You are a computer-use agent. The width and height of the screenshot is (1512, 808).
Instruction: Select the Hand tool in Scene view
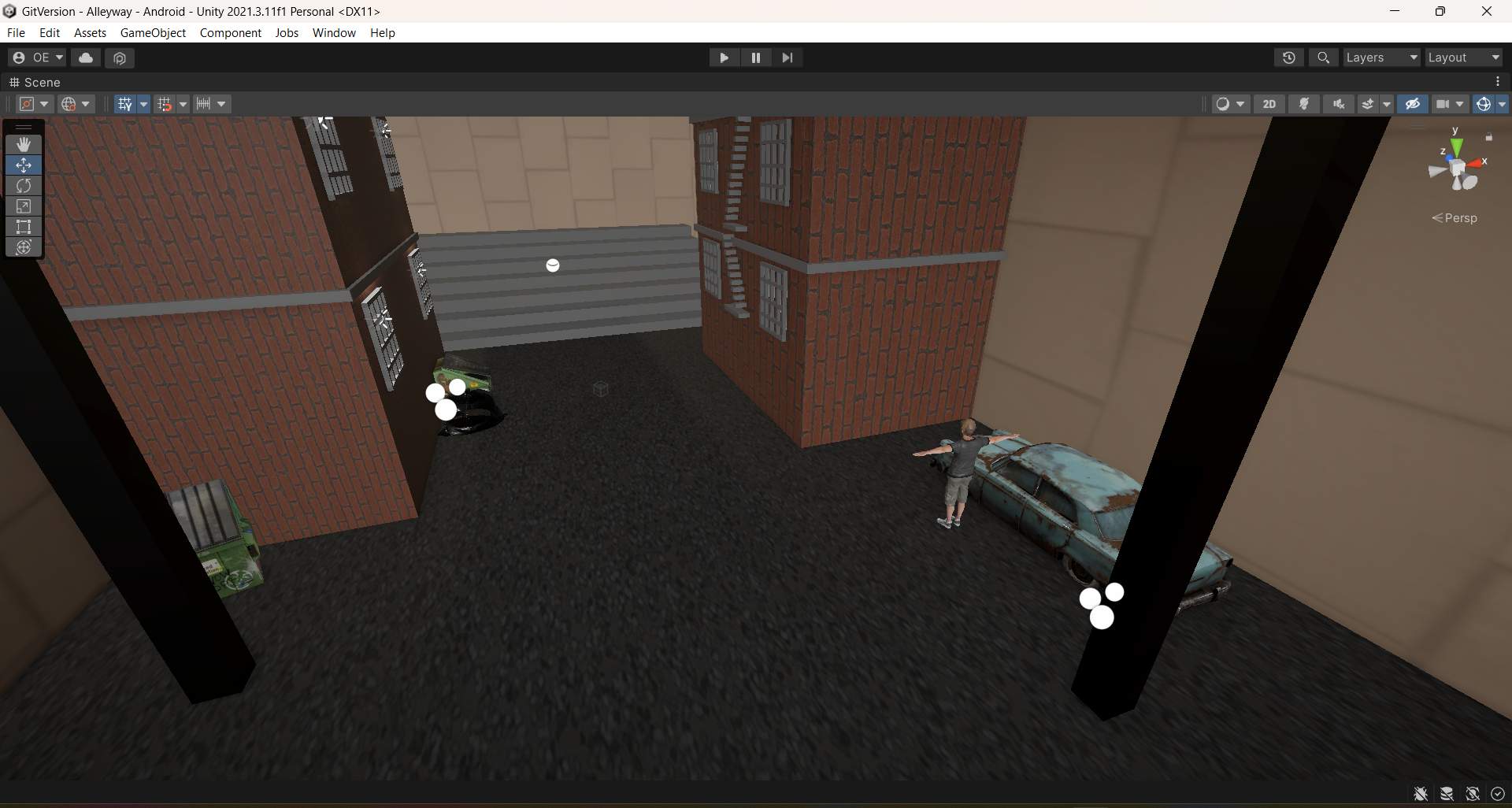[x=24, y=144]
